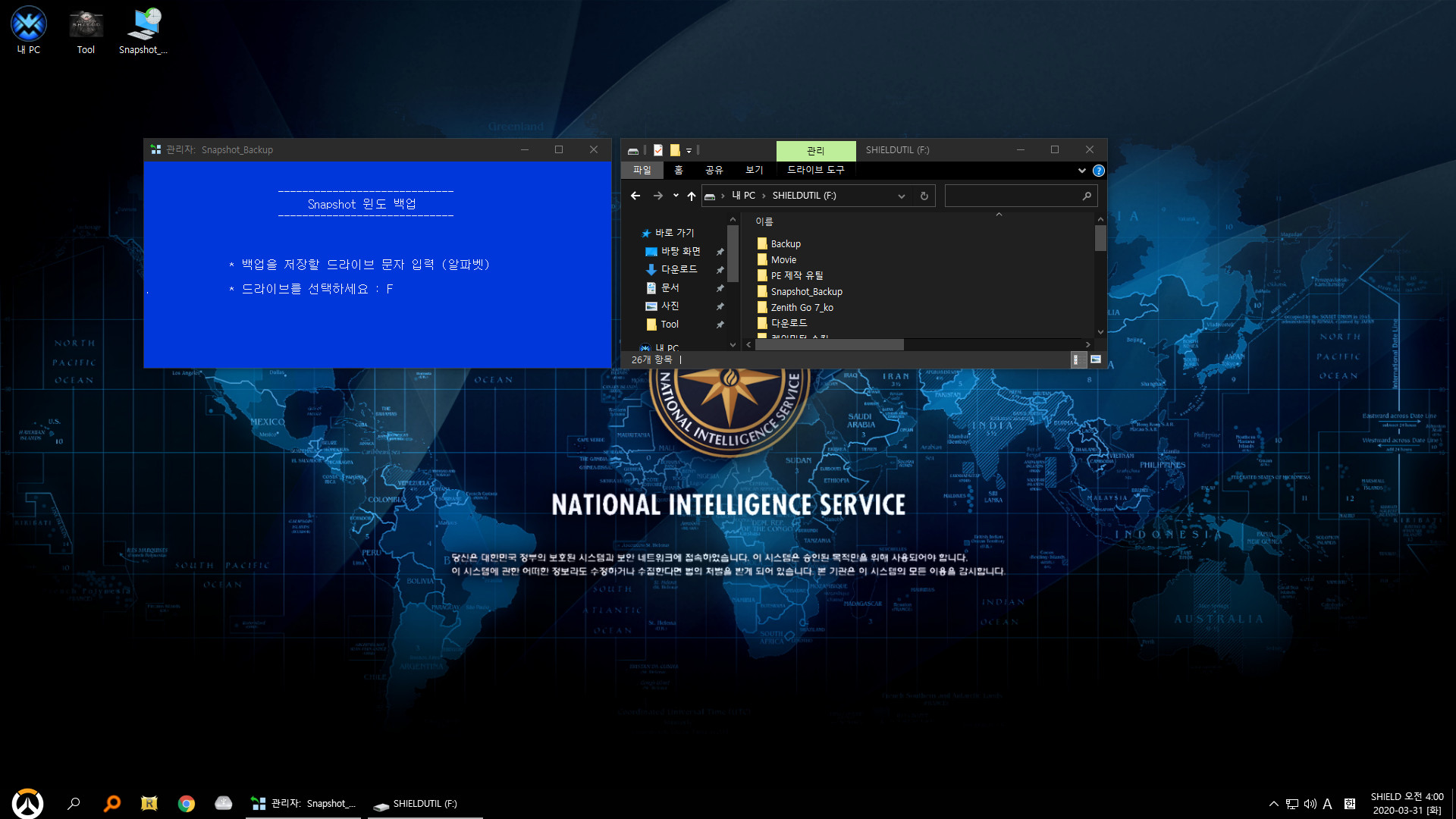Open recent locations dropdown
This screenshot has width=1456, height=819.
coord(676,196)
